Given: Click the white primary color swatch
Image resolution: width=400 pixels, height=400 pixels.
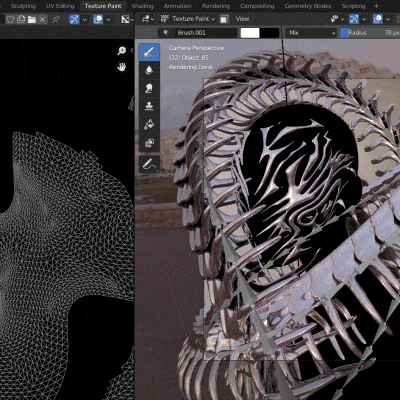Looking at the screenshot, I should 250,33.
